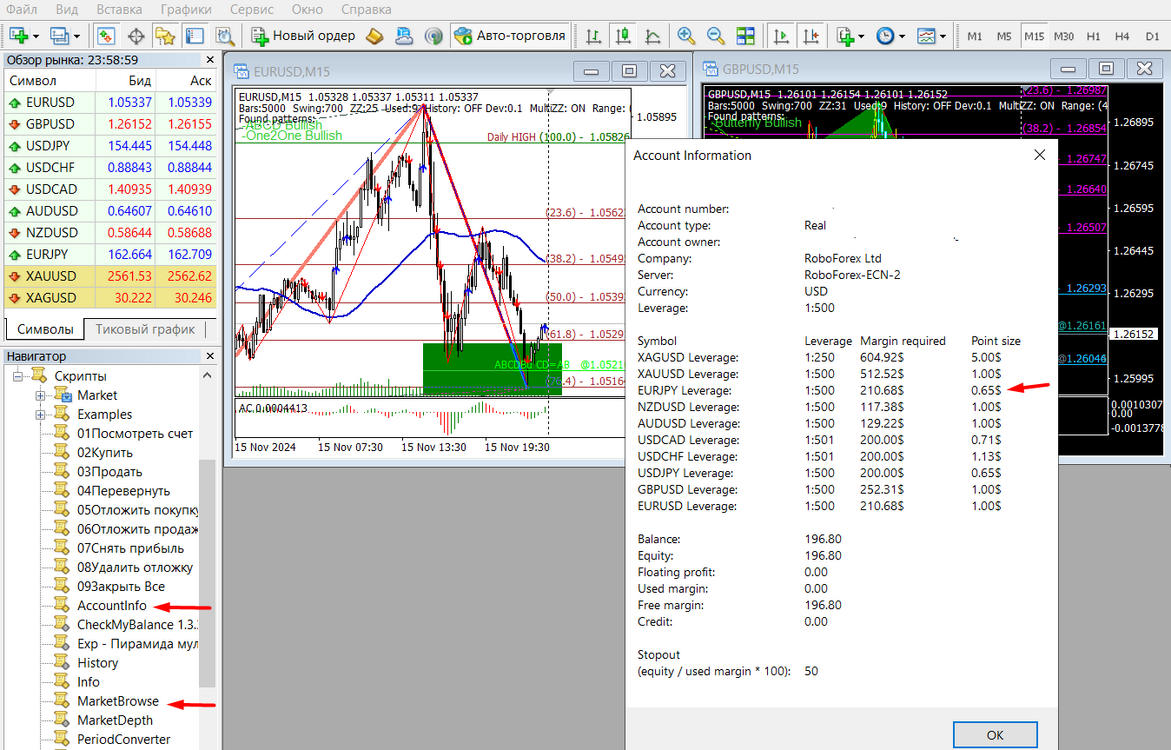Open the Profiles toolbar icon
This screenshot has height=750, width=1171.
point(59,35)
